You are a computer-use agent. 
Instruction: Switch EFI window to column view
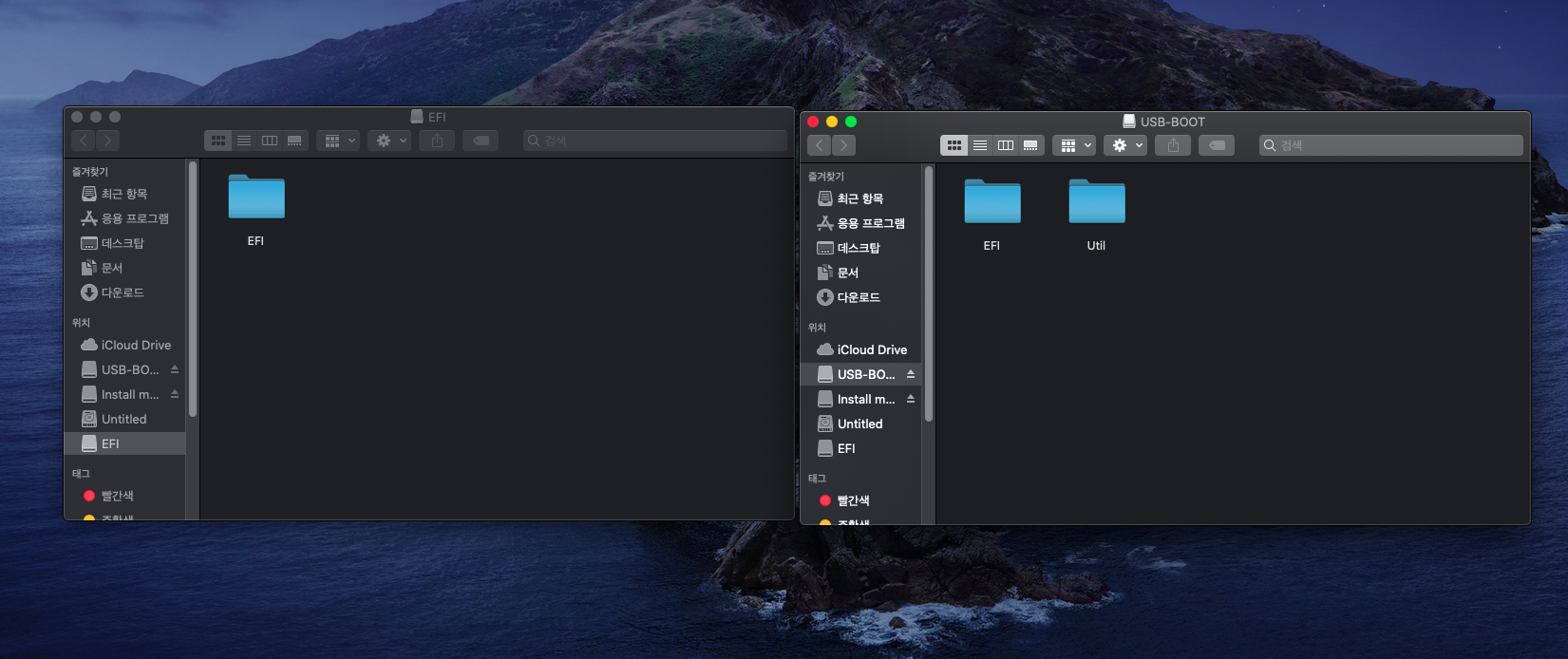click(x=270, y=141)
